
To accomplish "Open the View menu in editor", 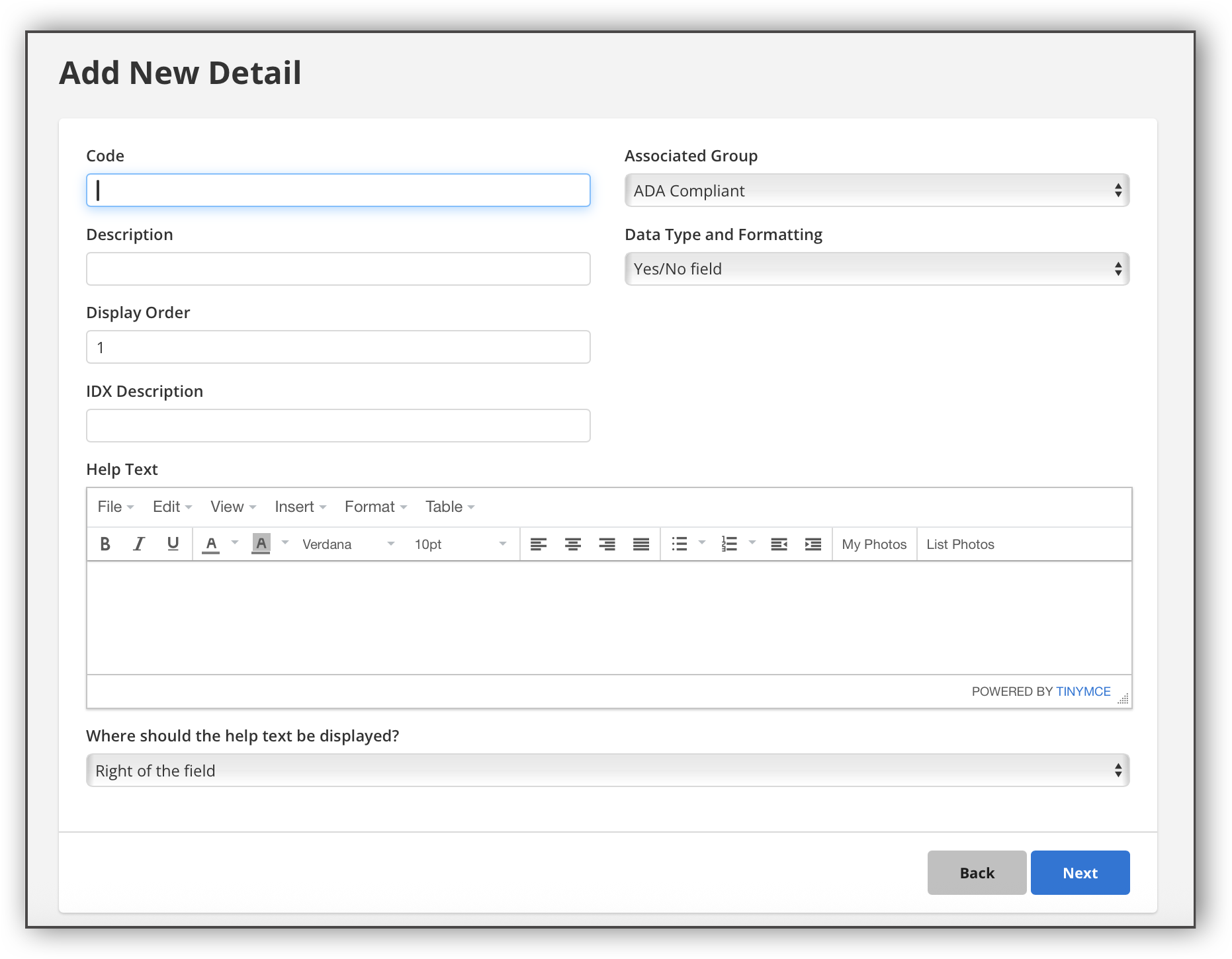I will pyautogui.click(x=233, y=507).
